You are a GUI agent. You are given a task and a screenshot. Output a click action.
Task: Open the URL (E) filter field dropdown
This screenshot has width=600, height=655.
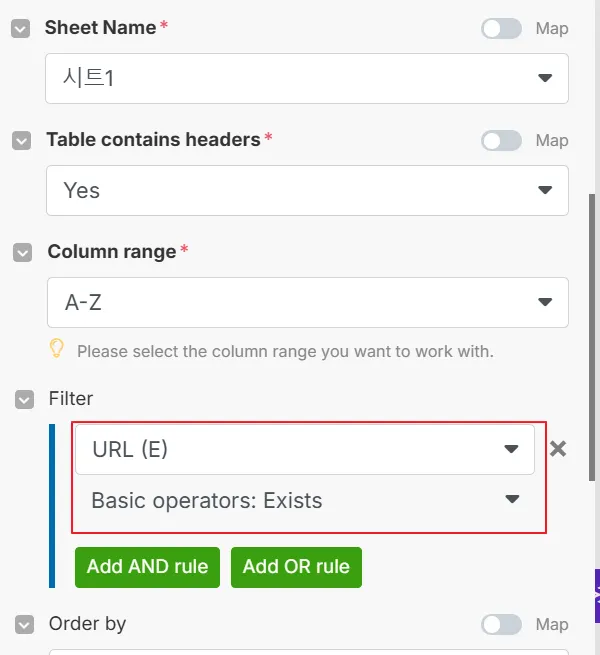point(304,450)
